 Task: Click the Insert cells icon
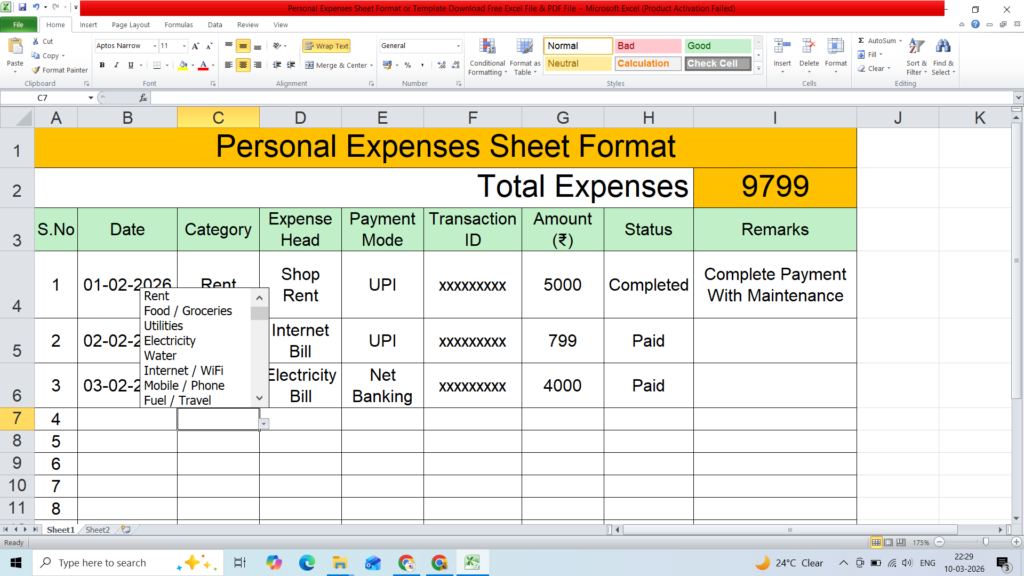click(x=782, y=47)
